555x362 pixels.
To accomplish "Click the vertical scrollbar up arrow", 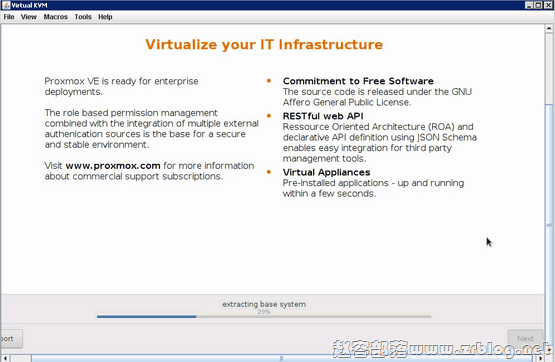I will coord(549,28).
